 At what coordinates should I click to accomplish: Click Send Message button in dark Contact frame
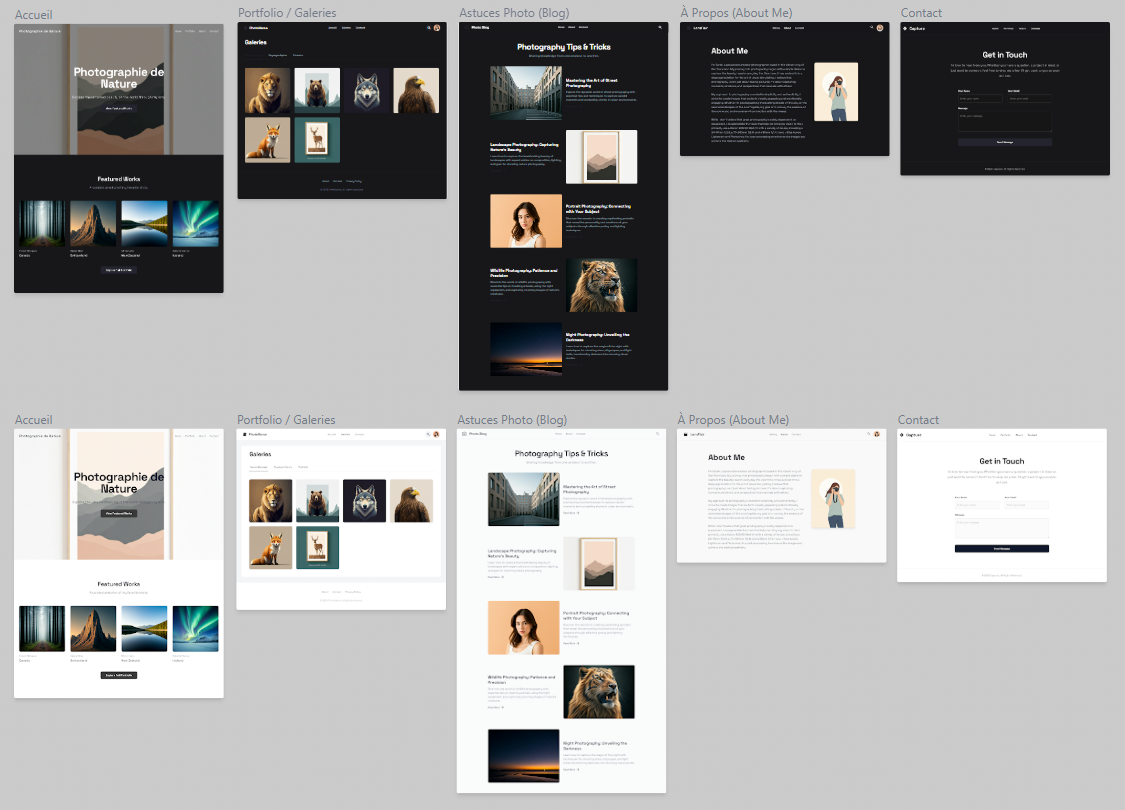point(1004,143)
